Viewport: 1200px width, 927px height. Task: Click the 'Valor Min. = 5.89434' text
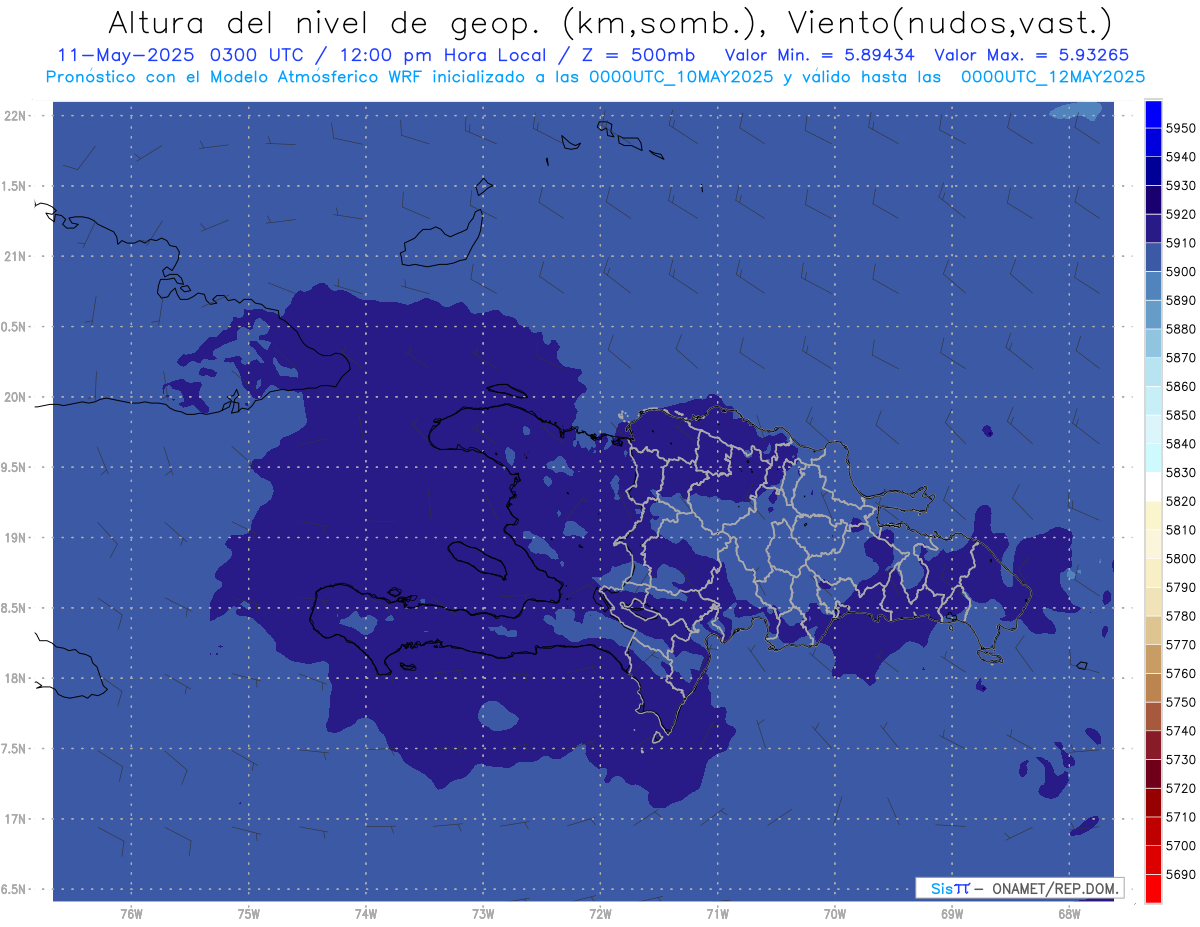(820, 55)
